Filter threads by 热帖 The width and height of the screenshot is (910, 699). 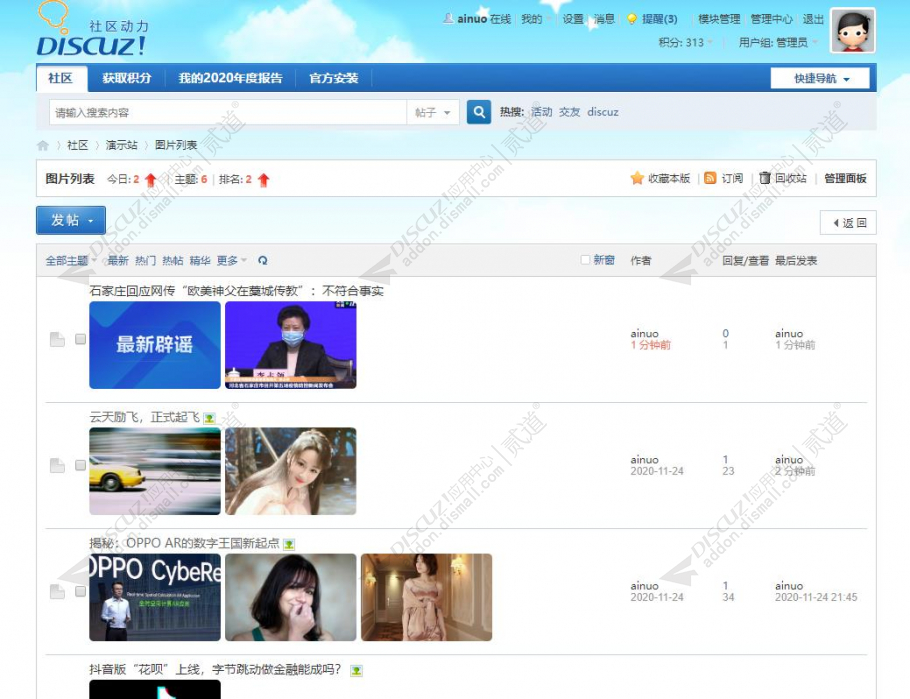(x=173, y=261)
